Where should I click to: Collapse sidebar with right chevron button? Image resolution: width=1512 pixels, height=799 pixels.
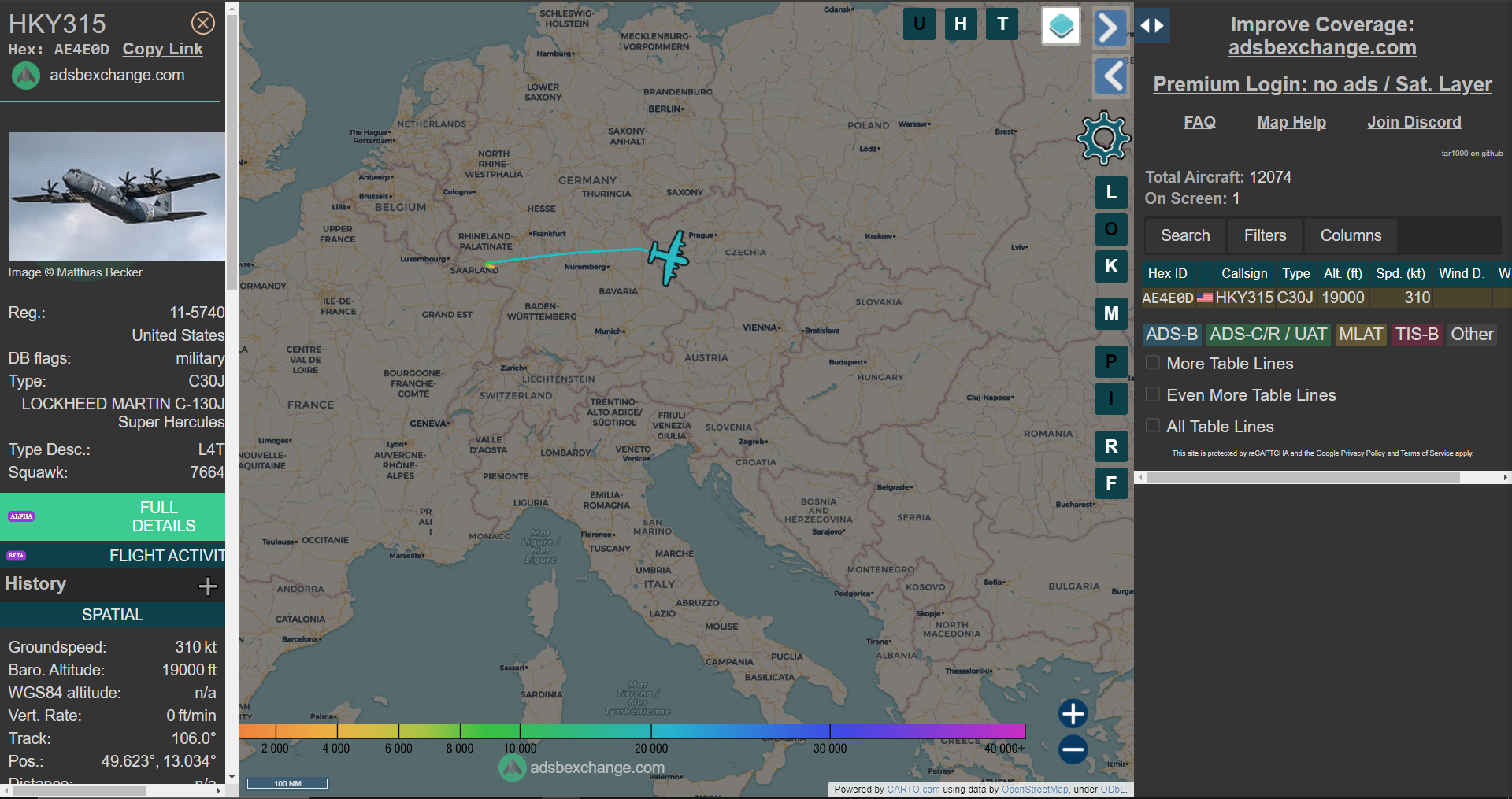pos(1110,28)
